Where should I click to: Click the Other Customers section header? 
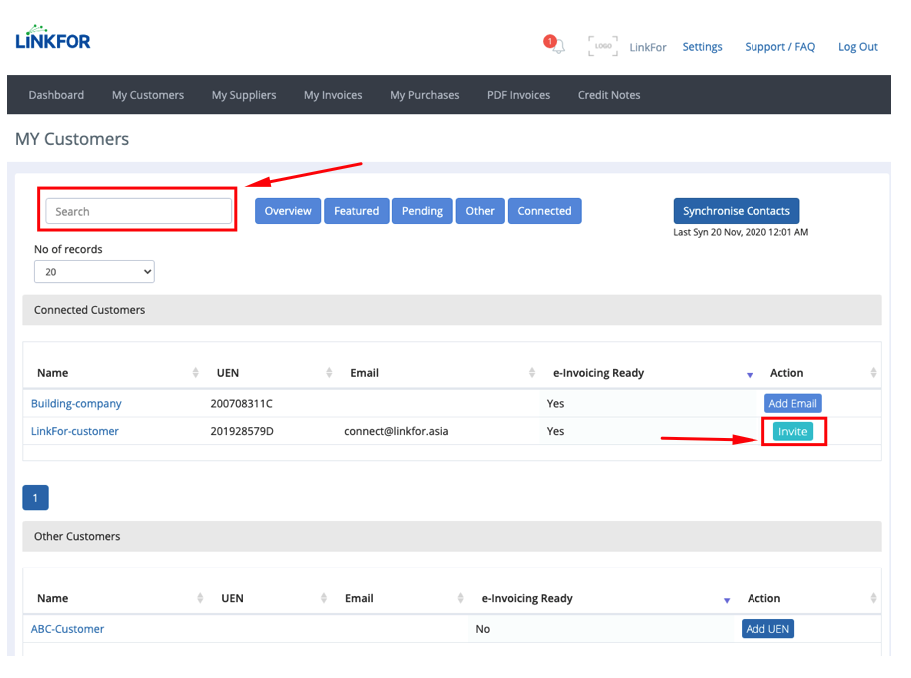[452, 536]
